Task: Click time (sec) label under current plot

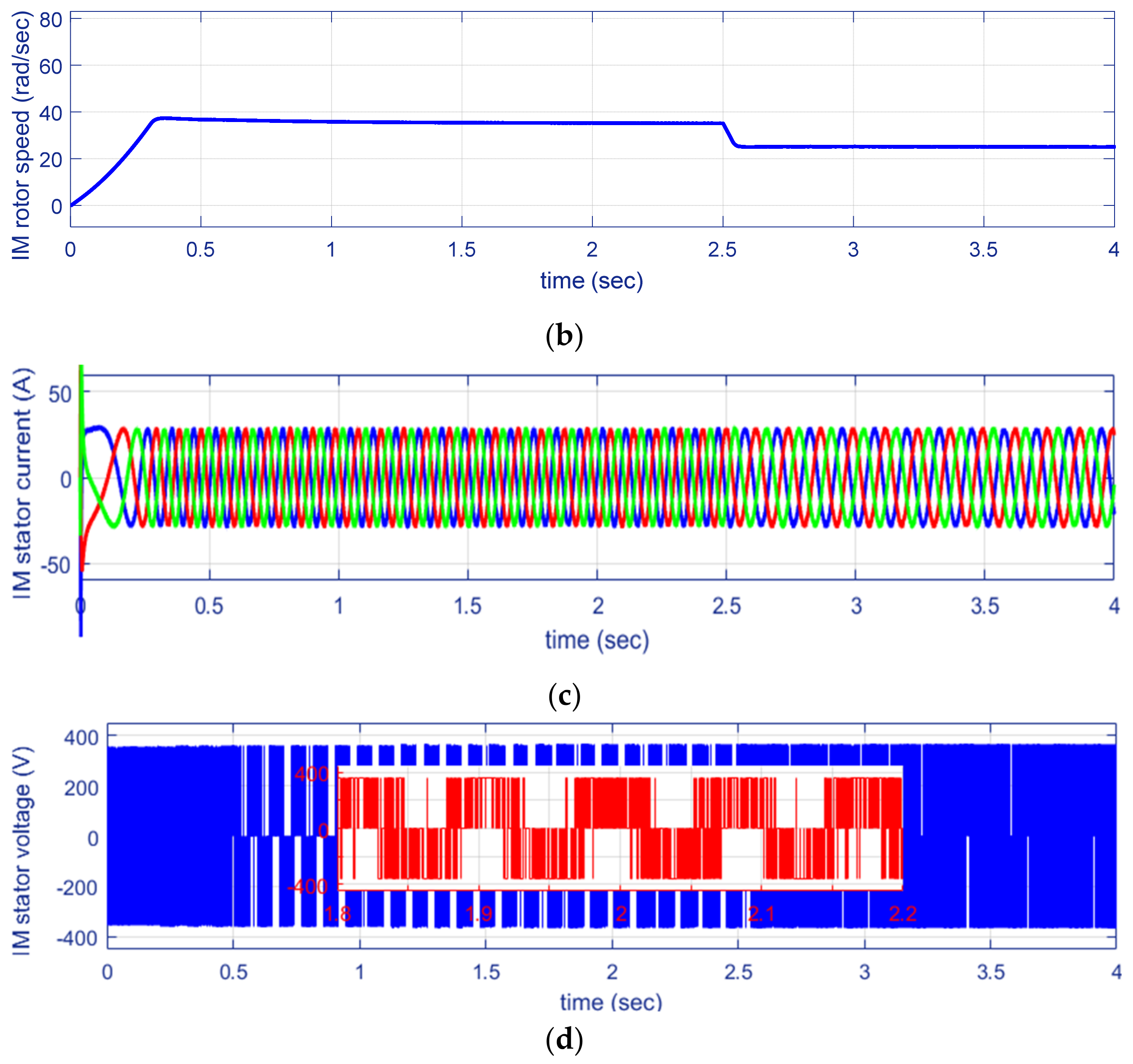Action: (597, 640)
